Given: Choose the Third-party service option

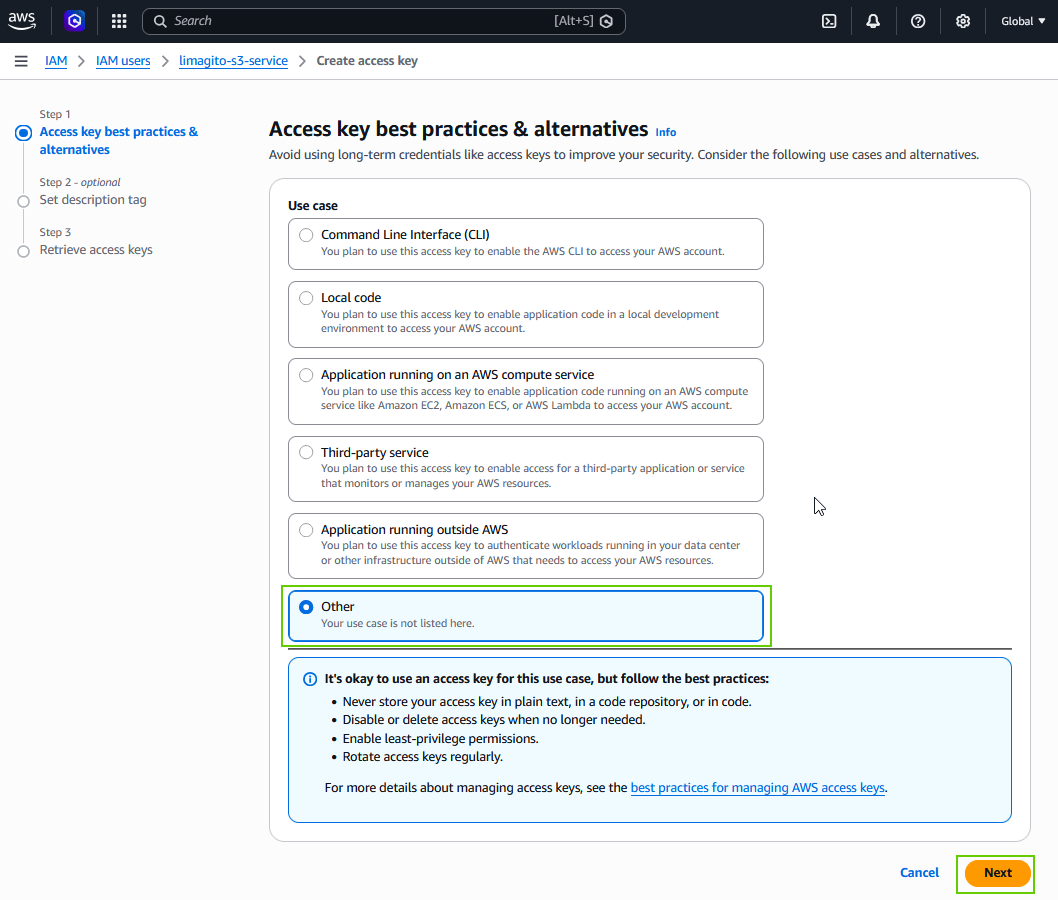Looking at the screenshot, I should click(x=526, y=469).
